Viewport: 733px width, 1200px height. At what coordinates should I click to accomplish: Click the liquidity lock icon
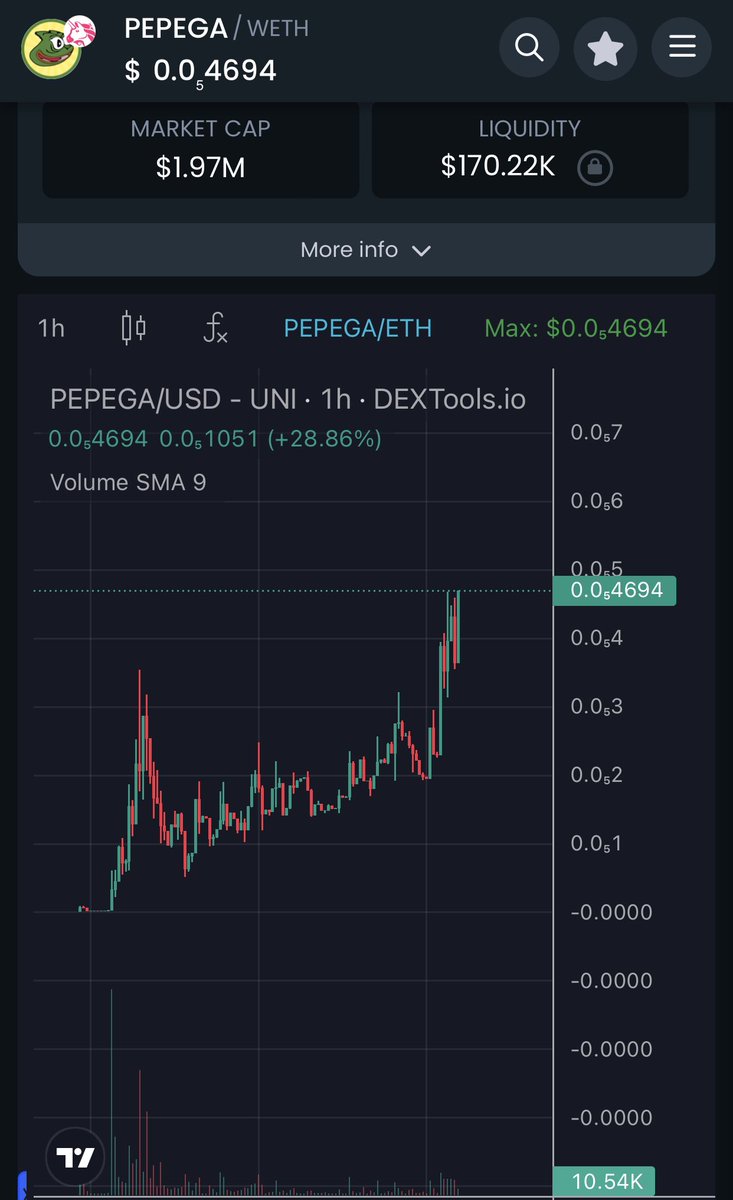click(595, 168)
